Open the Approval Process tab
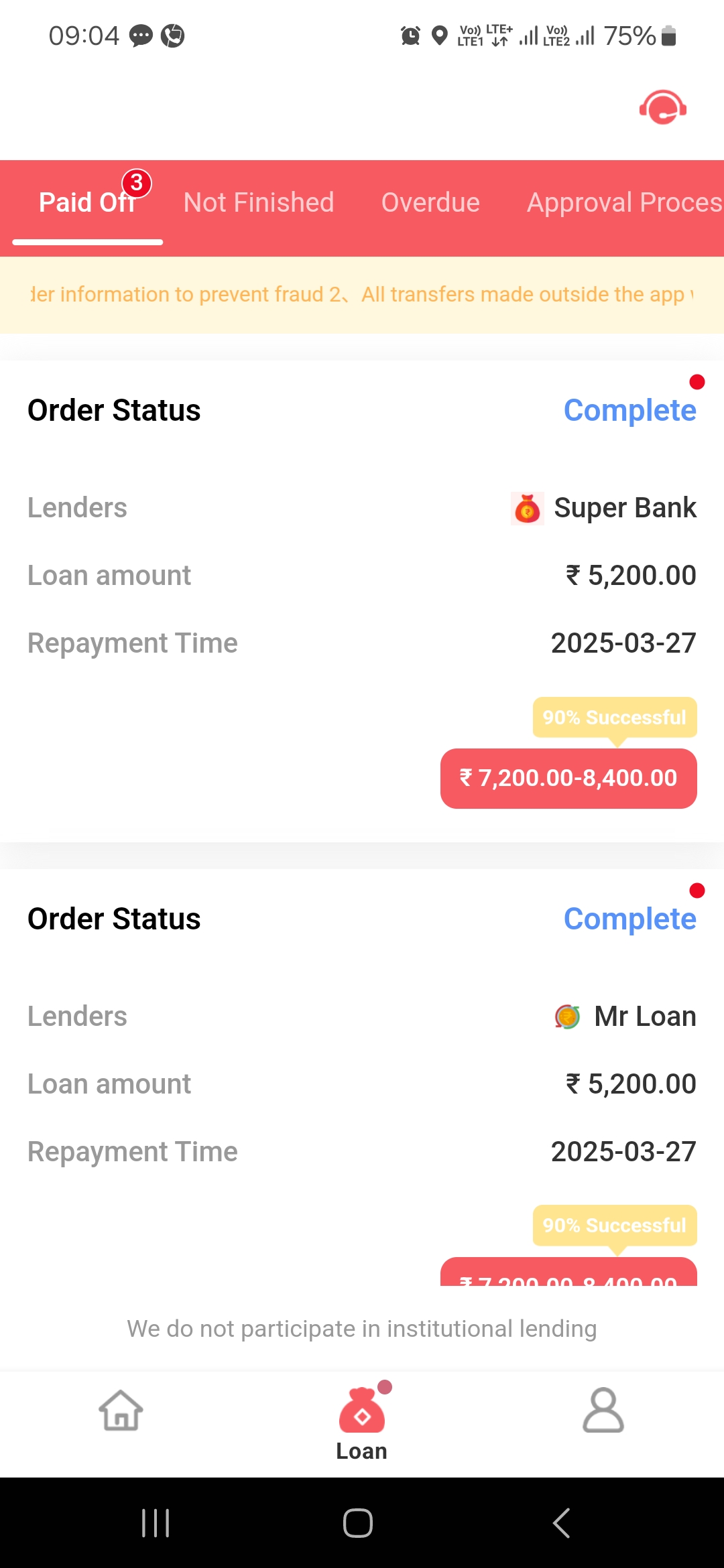The height and width of the screenshot is (1568, 724). coord(623,203)
